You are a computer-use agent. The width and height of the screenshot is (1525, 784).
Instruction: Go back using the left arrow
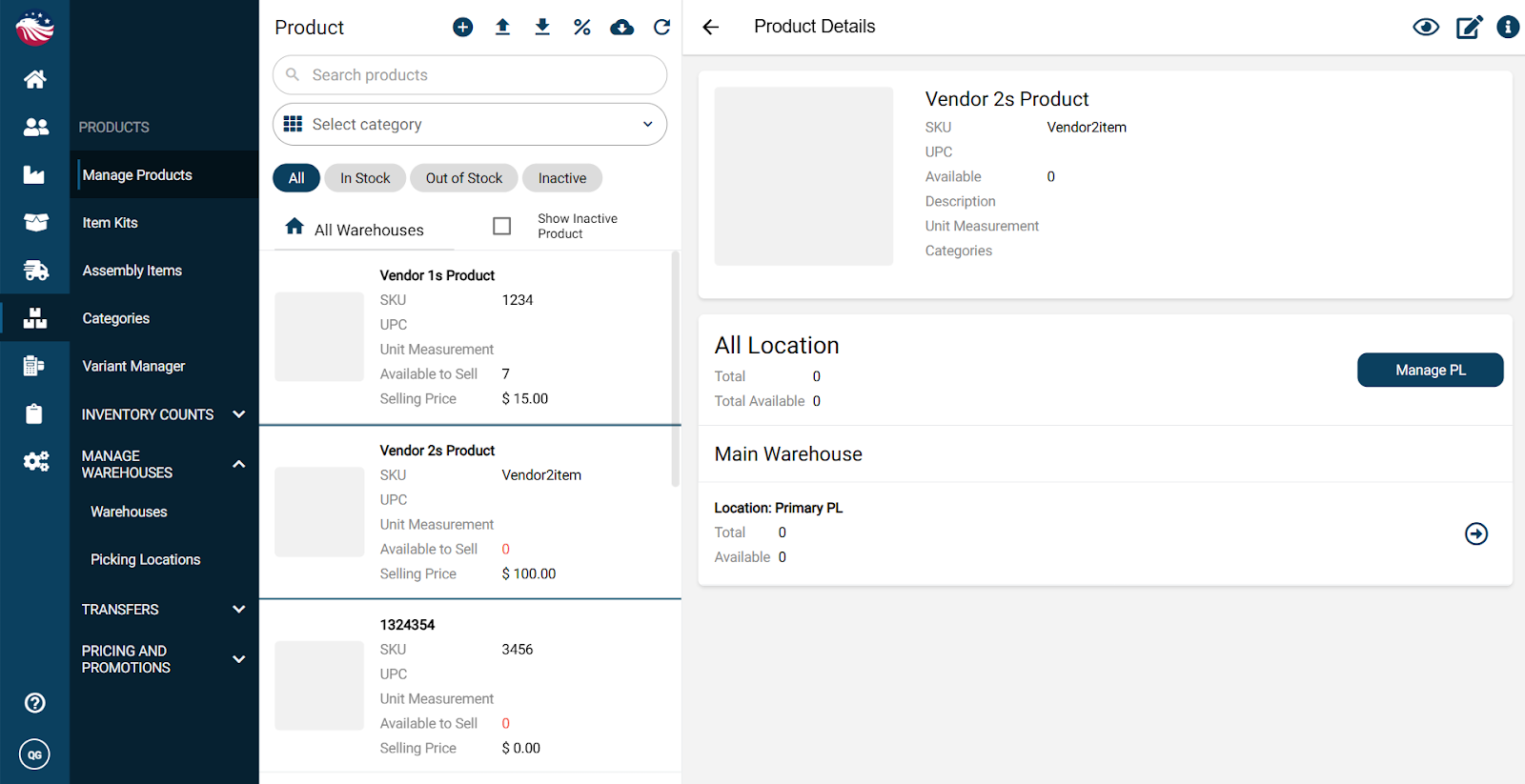pyautogui.click(x=711, y=27)
